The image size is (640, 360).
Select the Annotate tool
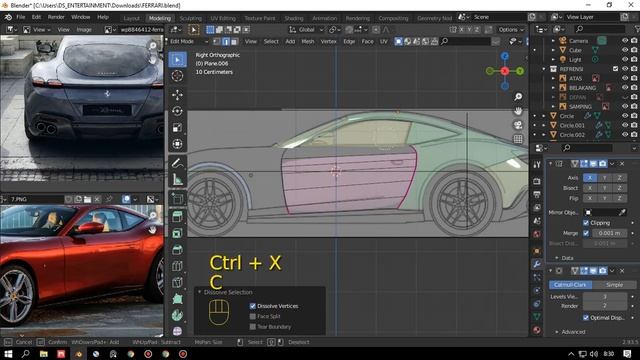point(177,163)
